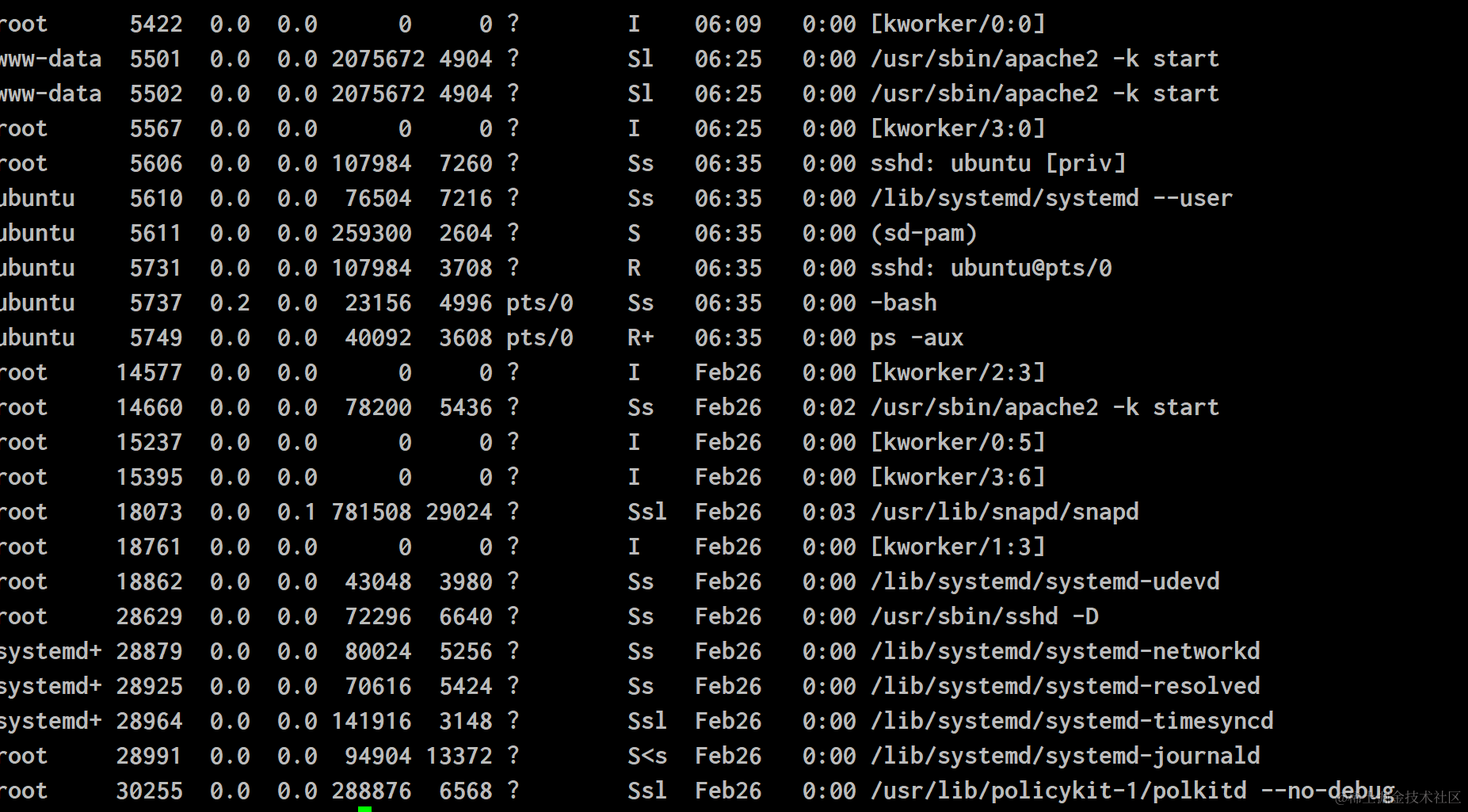Click the 0:02 time value
The width and height of the screenshot is (1468, 812).
(x=829, y=407)
